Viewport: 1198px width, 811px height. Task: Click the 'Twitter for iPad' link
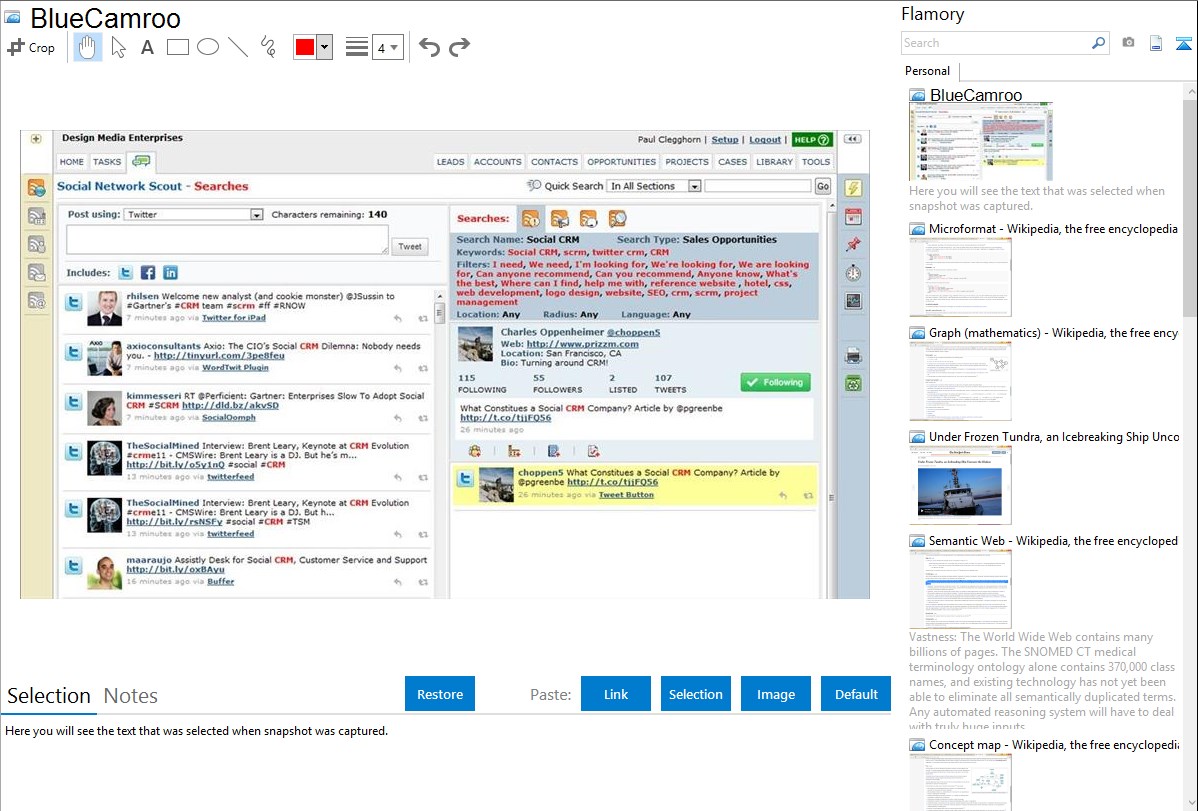234,317
